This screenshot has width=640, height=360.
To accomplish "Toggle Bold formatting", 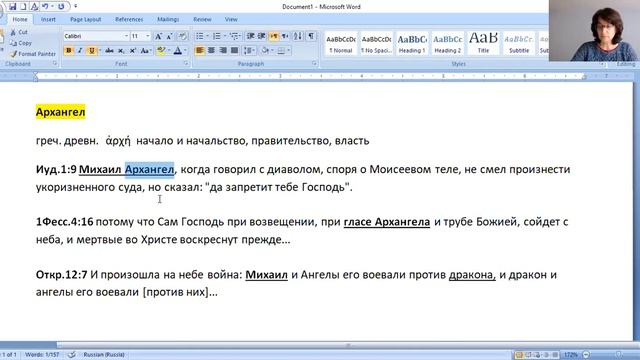I will coord(69,51).
